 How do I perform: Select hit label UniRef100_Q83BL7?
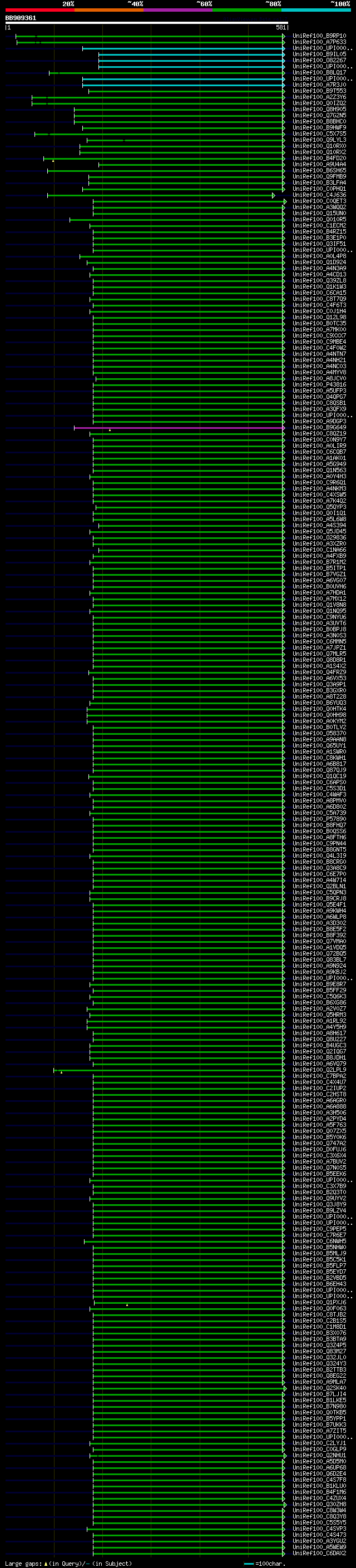click(319, 960)
